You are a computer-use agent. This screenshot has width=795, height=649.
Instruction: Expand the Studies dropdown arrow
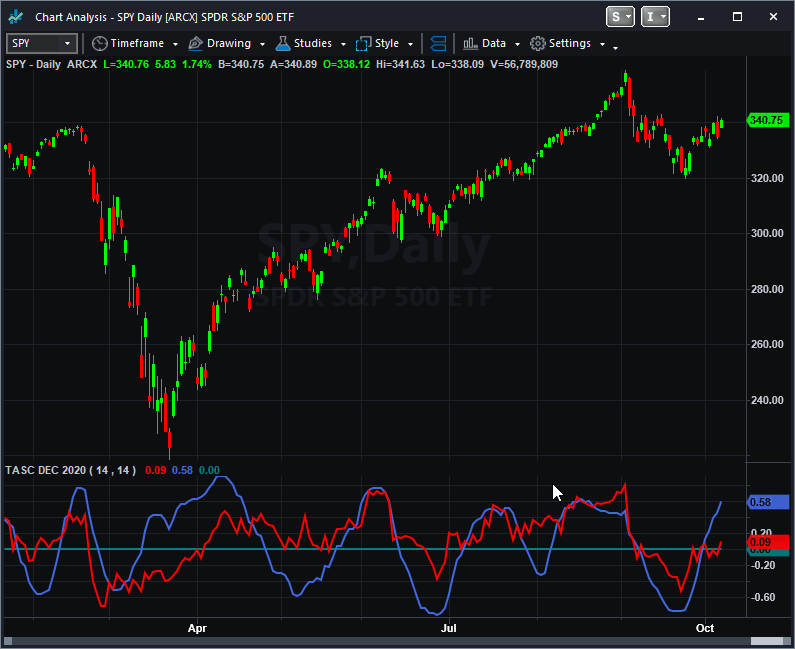click(x=343, y=45)
